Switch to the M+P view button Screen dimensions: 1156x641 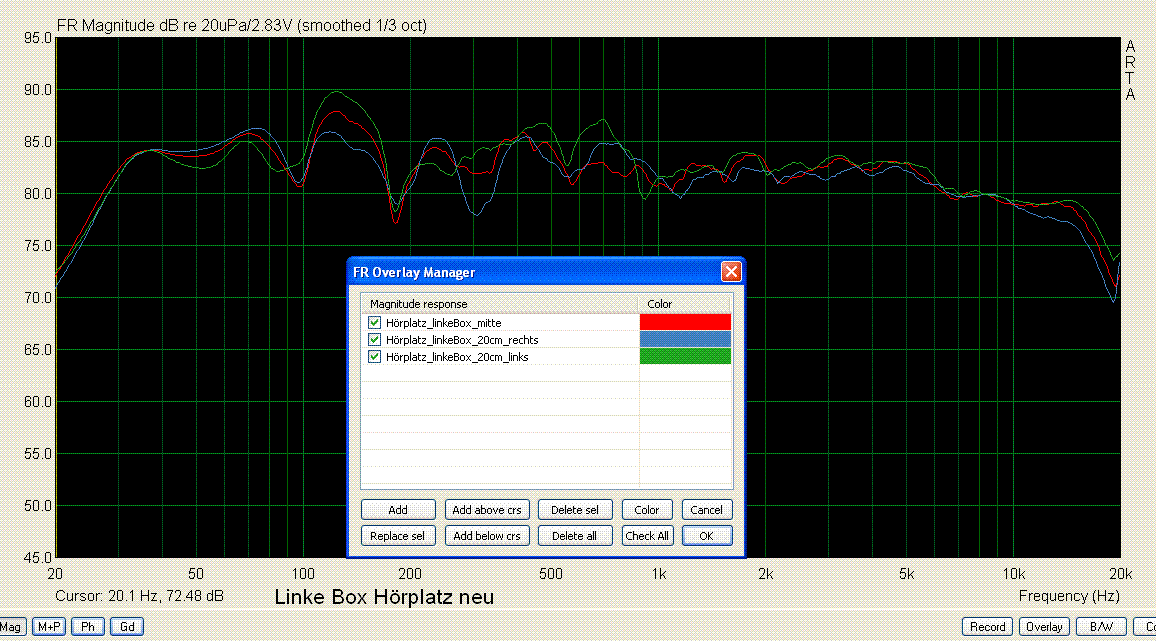pyautogui.click(x=48, y=627)
